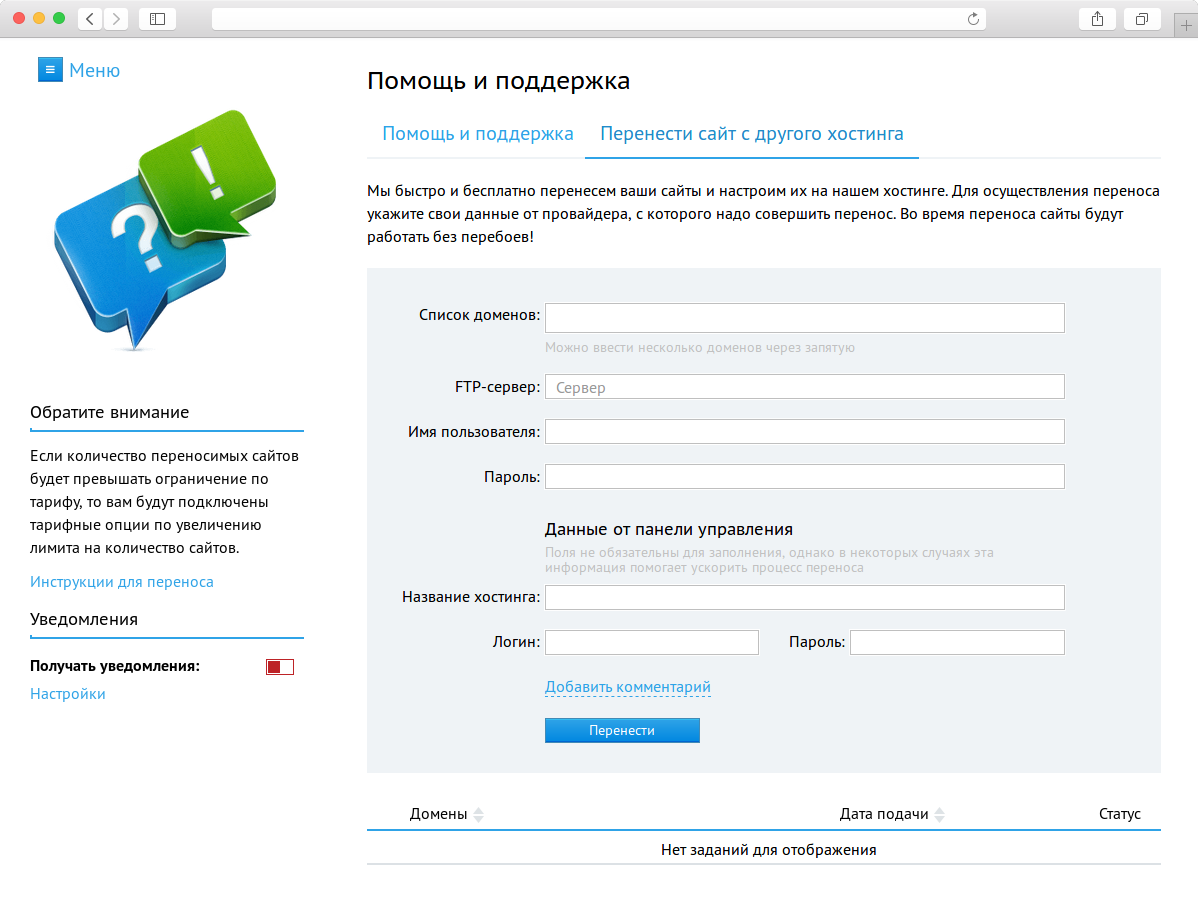Click the page title Помощь и поддержка

coord(498,81)
